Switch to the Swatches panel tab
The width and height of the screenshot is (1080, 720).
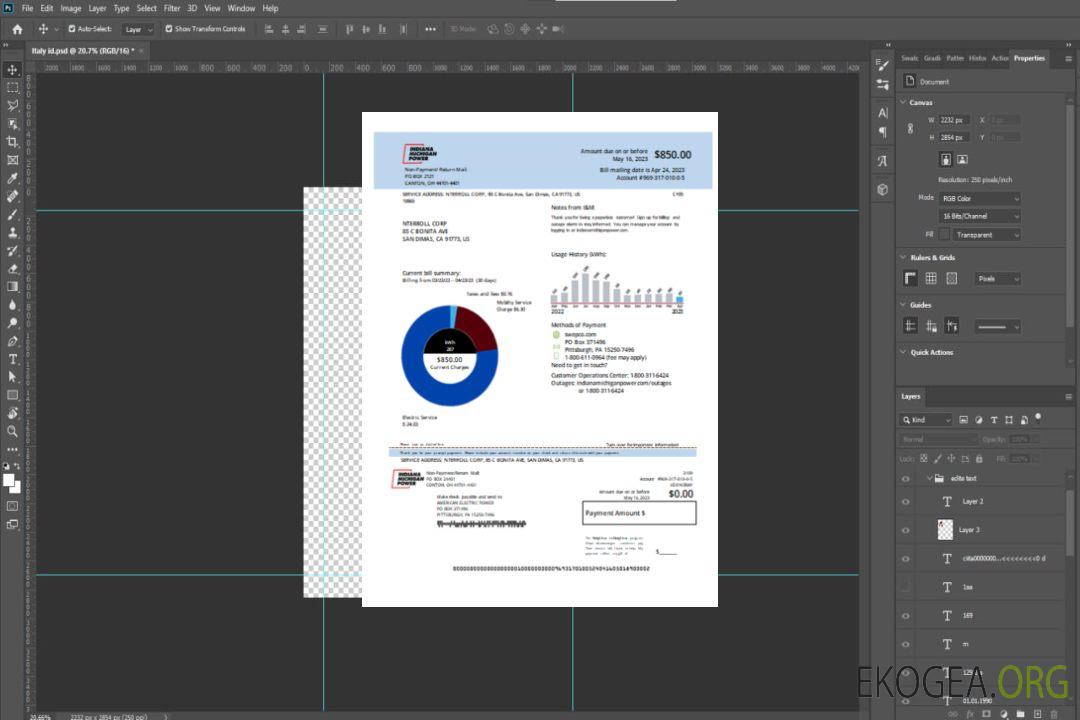point(909,58)
